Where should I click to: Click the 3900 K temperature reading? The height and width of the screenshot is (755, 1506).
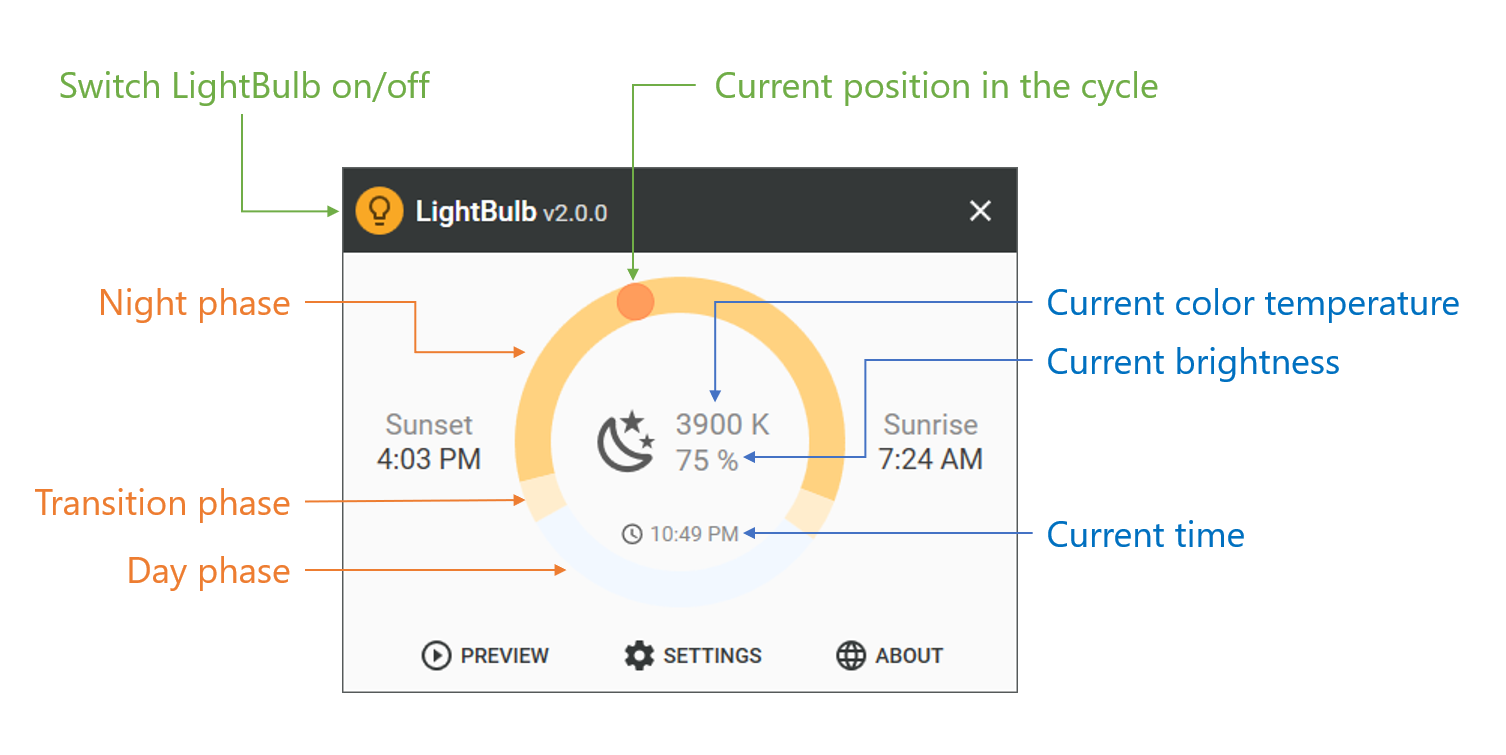click(722, 423)
